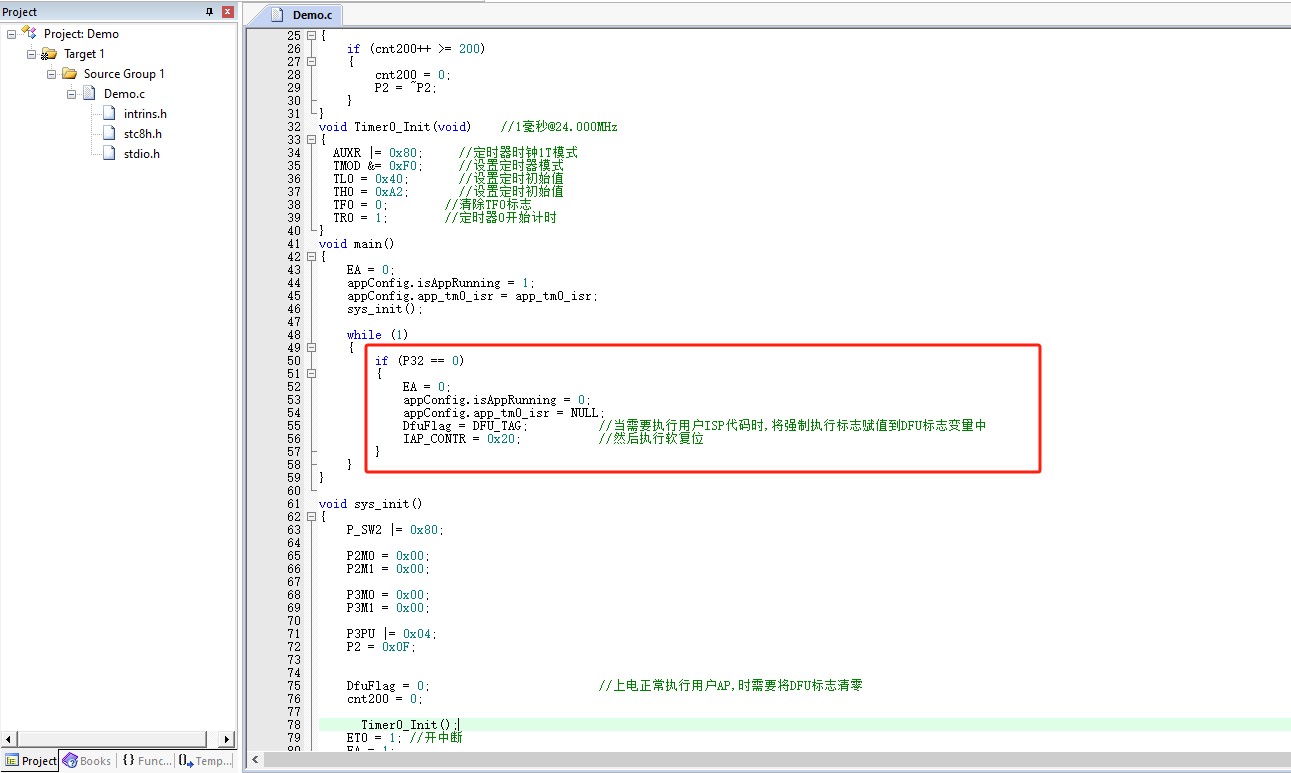
Task: Click Project panel scrollbar right arrow
Action: click(226, 740)
